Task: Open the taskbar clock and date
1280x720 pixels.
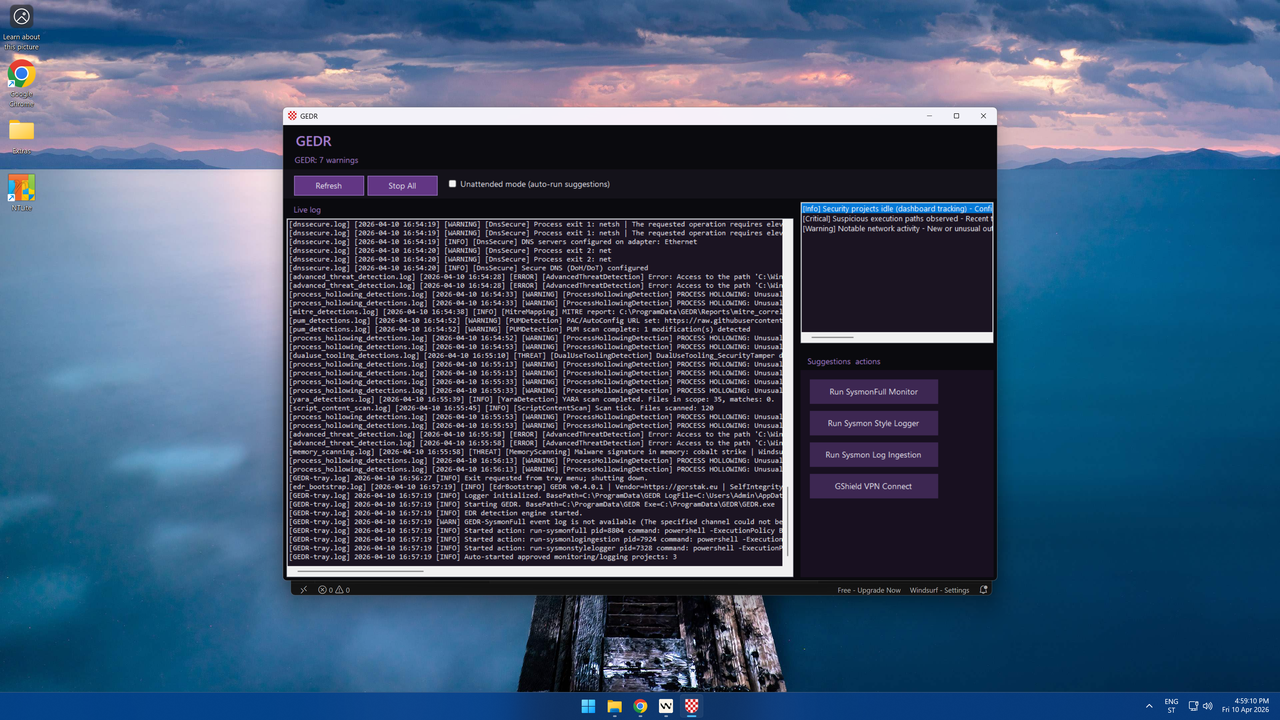Action: [x=1245, y=706]
